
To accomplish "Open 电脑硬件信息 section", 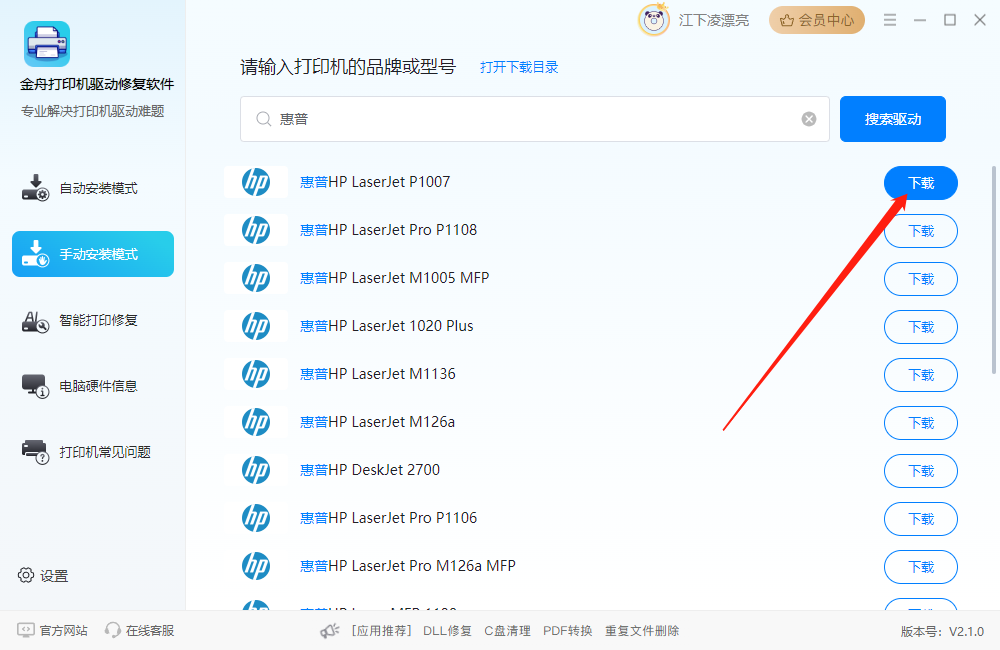I will [93, 386].
